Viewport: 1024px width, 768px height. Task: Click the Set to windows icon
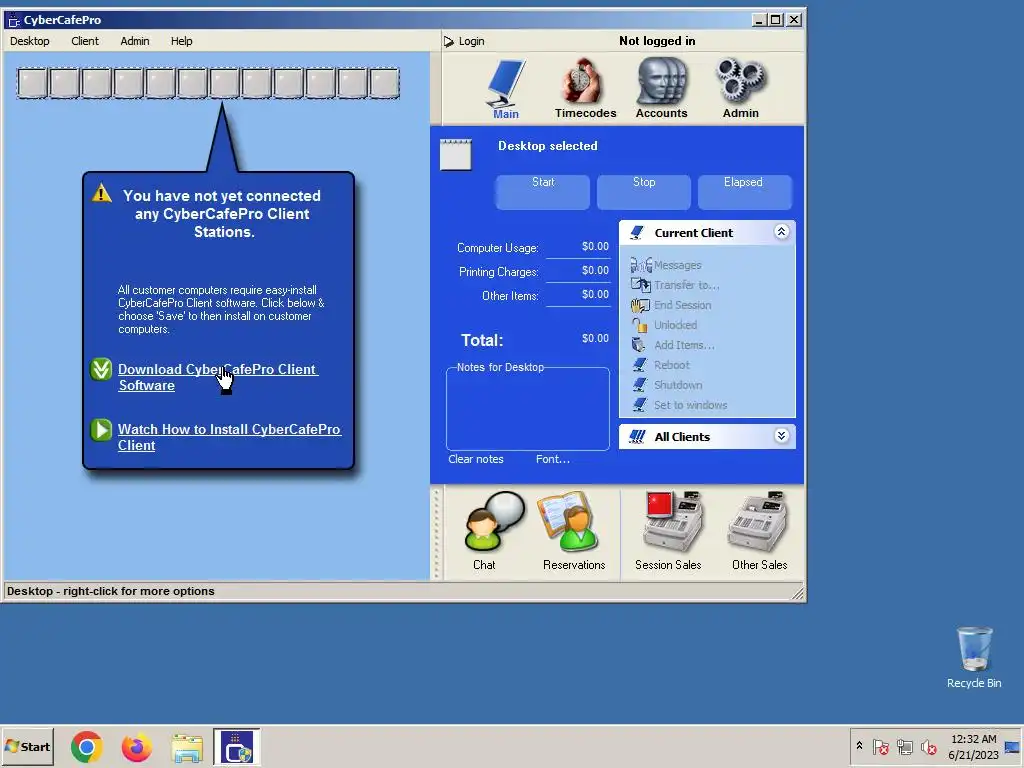pos(639,405)
